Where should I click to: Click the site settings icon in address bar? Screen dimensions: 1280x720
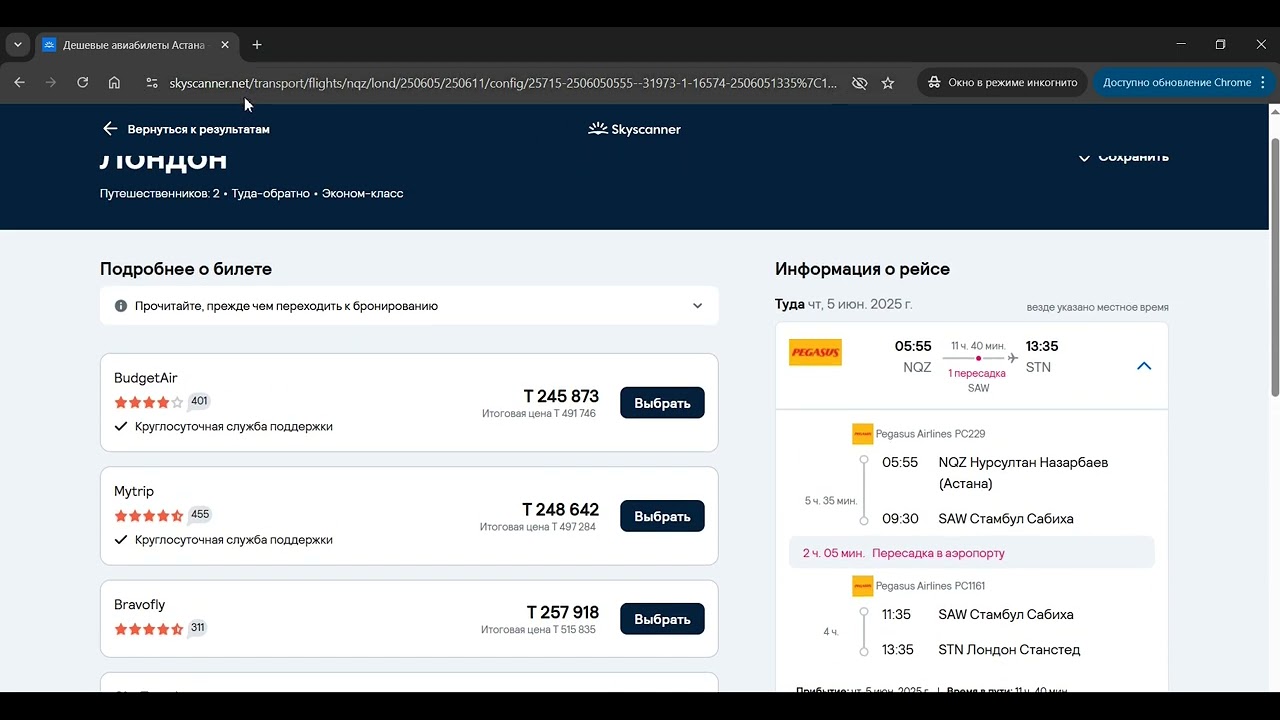tap(152, 83)
